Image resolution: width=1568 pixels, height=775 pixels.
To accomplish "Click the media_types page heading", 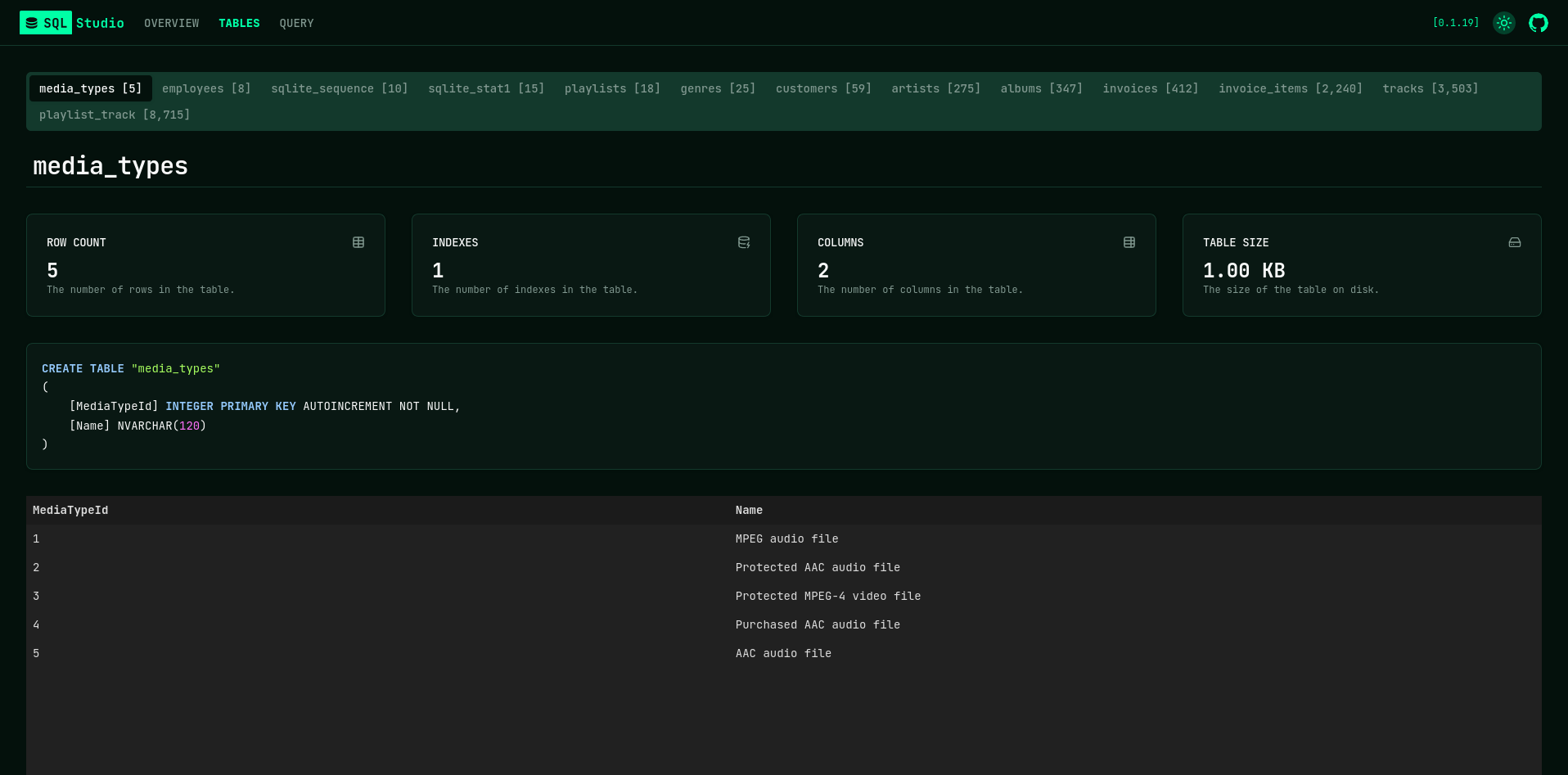I will pos(110,166).
